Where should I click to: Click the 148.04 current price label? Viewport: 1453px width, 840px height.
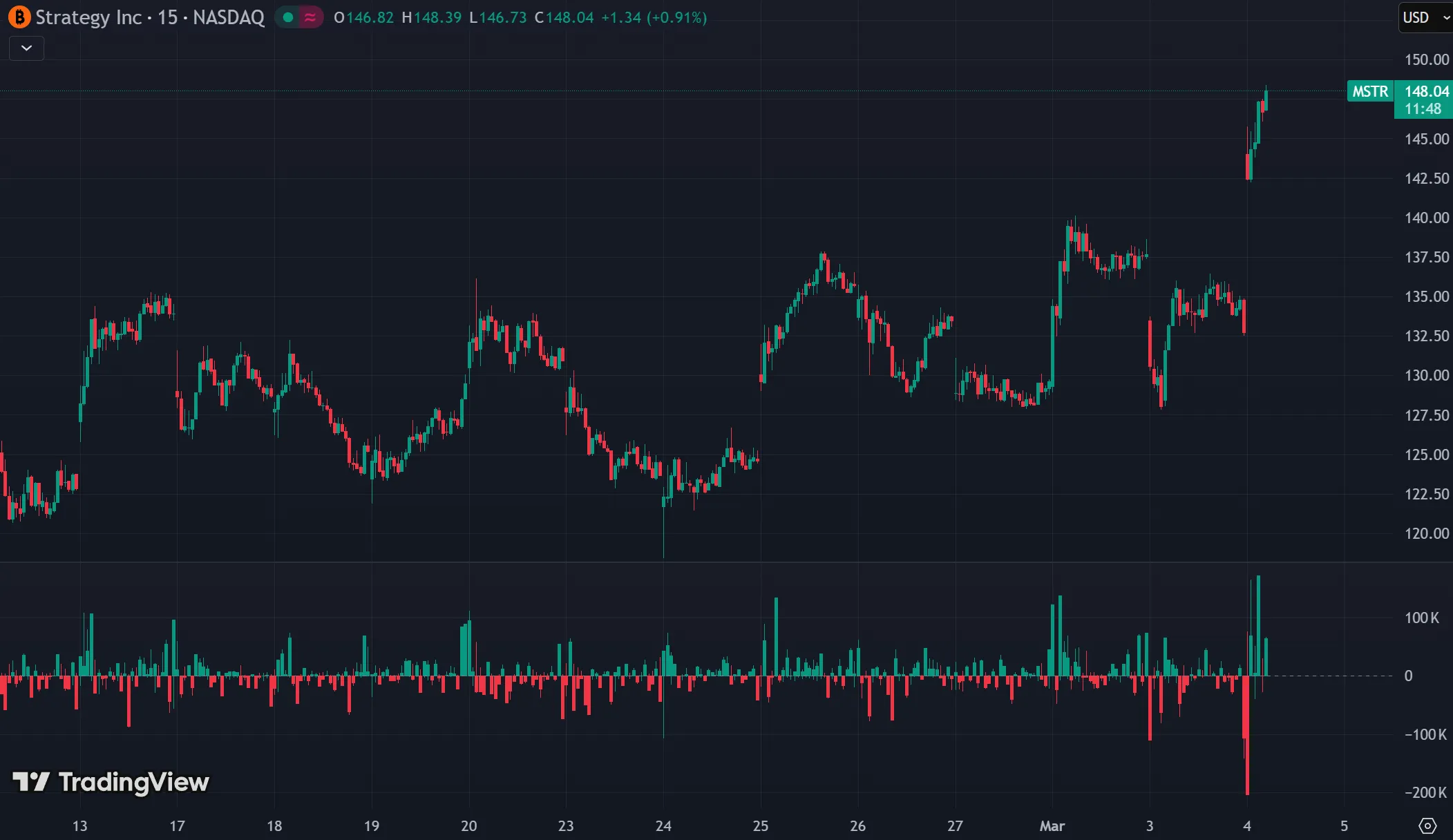tap(1426, 91)
